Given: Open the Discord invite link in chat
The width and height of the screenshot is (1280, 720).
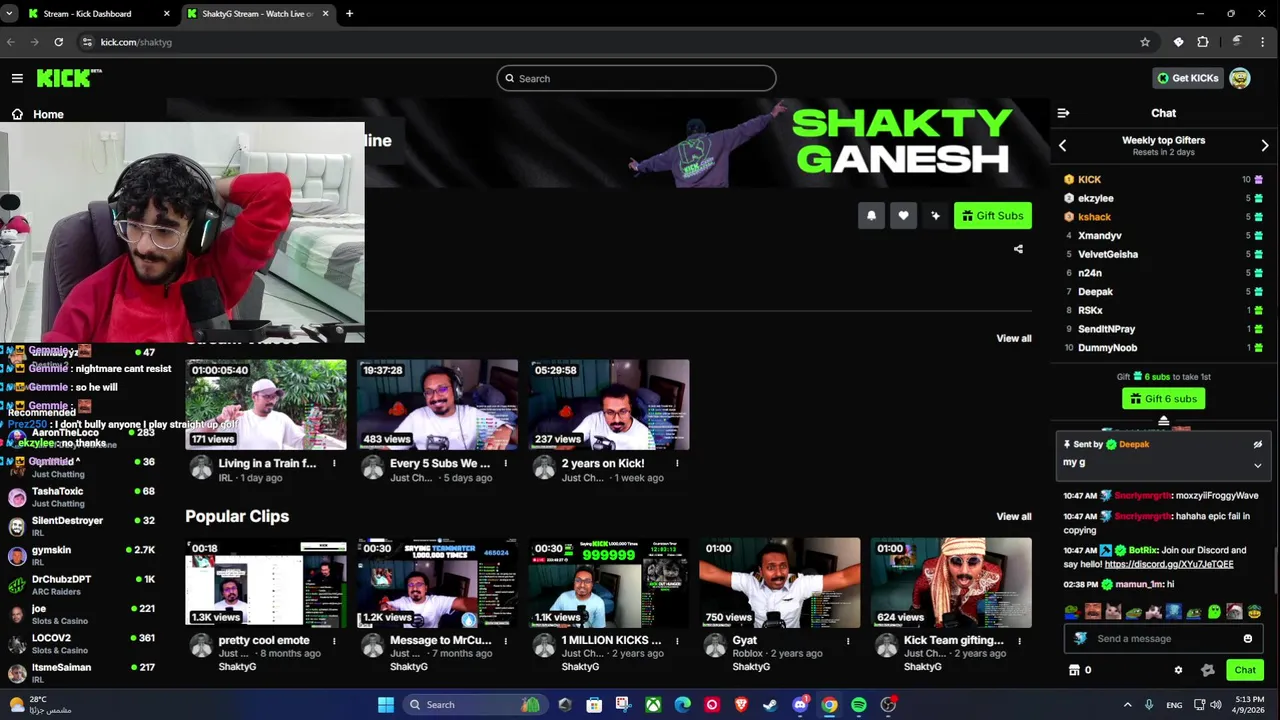Looking at the screenshot, I should 1169,564.
